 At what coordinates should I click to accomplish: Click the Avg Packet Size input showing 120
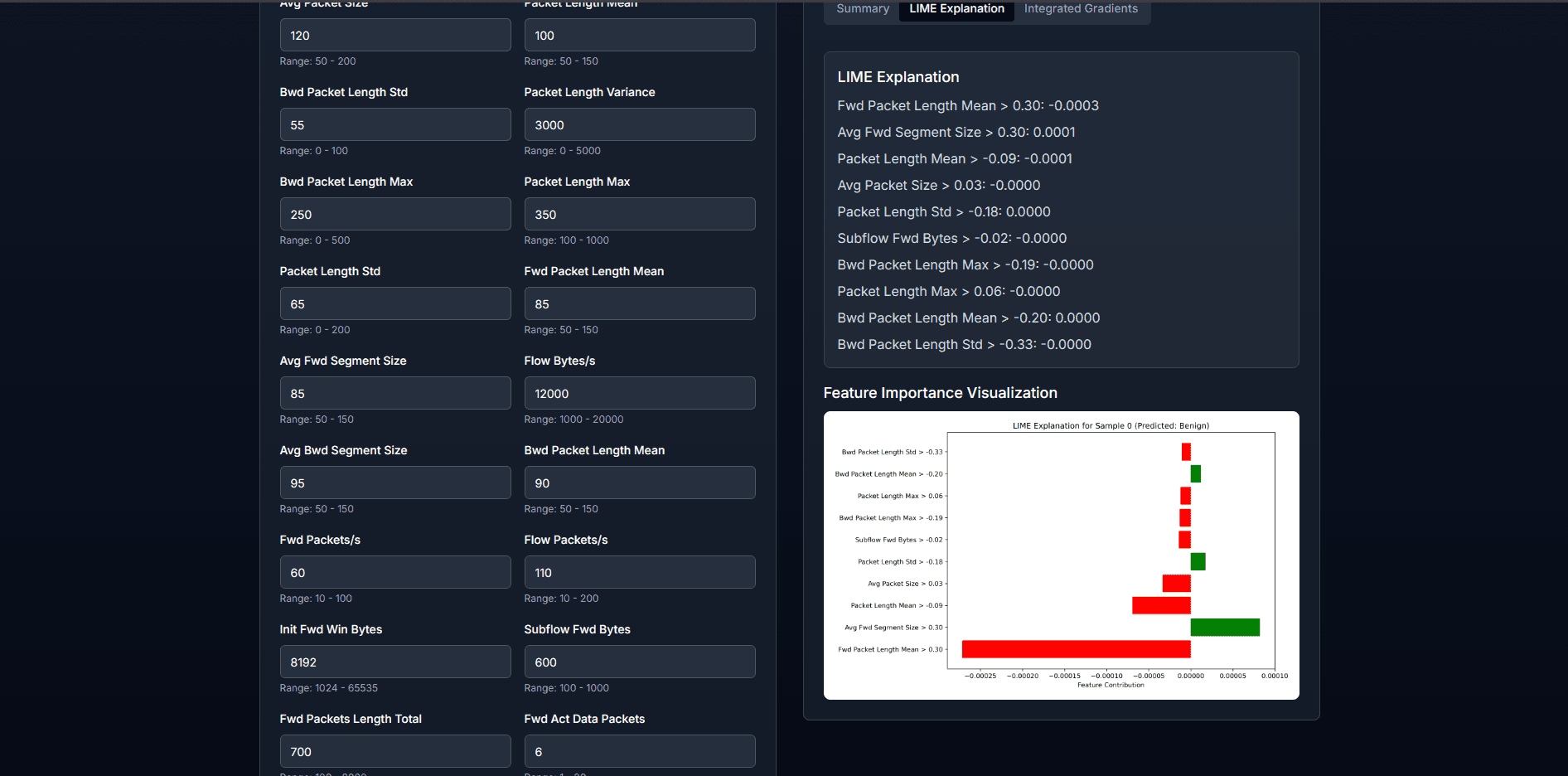click(x=395, y=35)
